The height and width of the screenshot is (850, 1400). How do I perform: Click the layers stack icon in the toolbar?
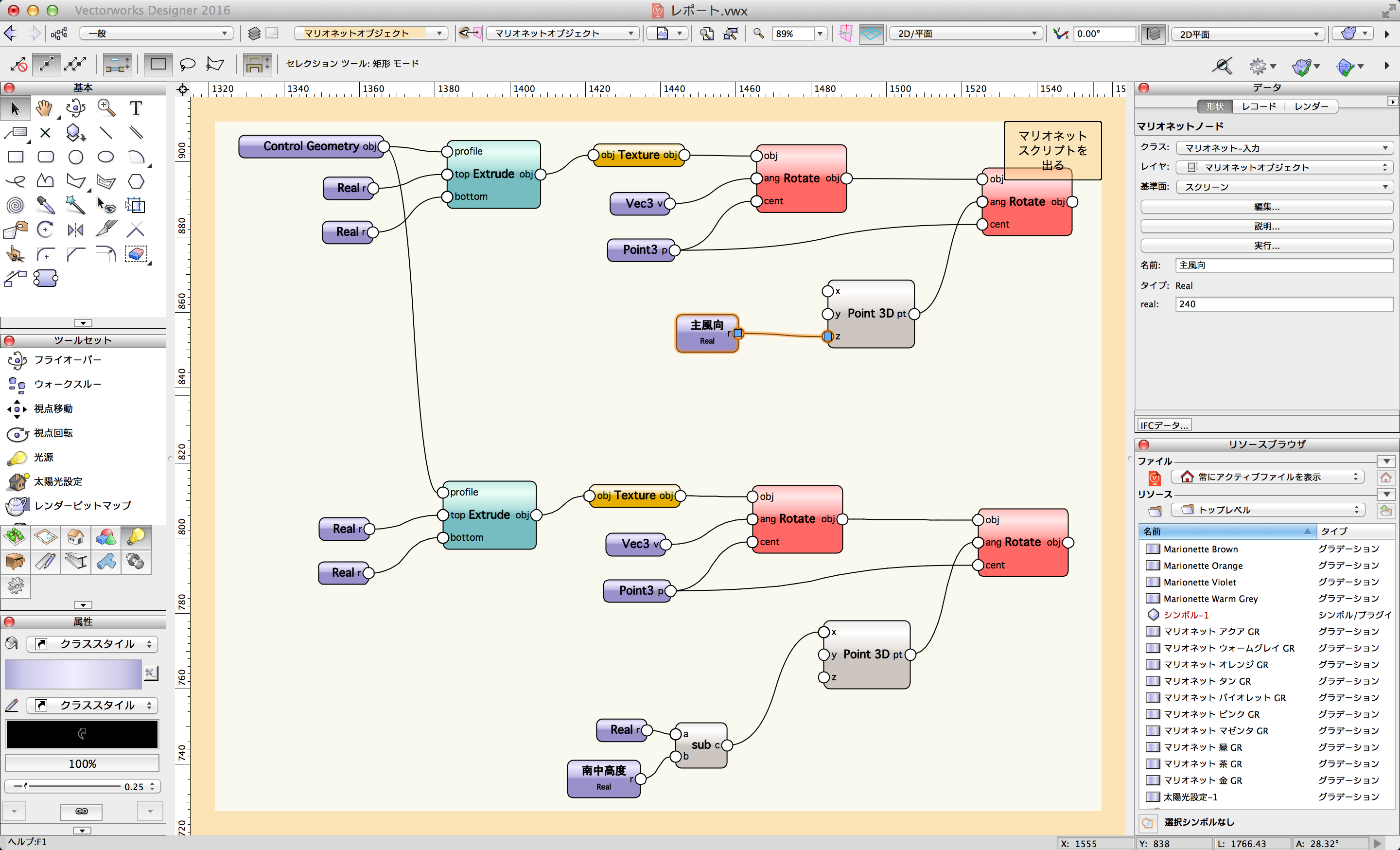click(254, 34)
